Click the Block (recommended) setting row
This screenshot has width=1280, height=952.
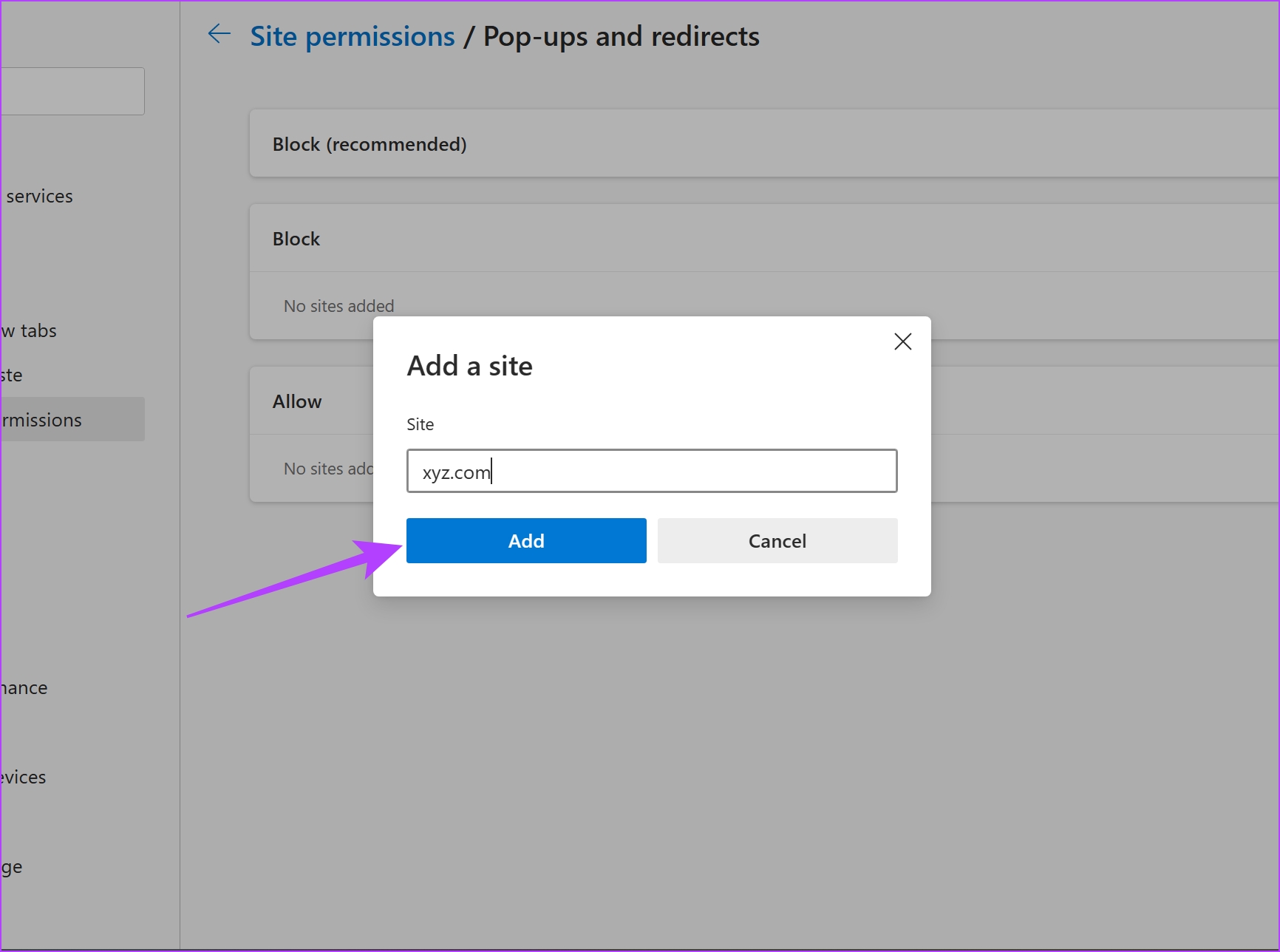(x=764, y=143)
